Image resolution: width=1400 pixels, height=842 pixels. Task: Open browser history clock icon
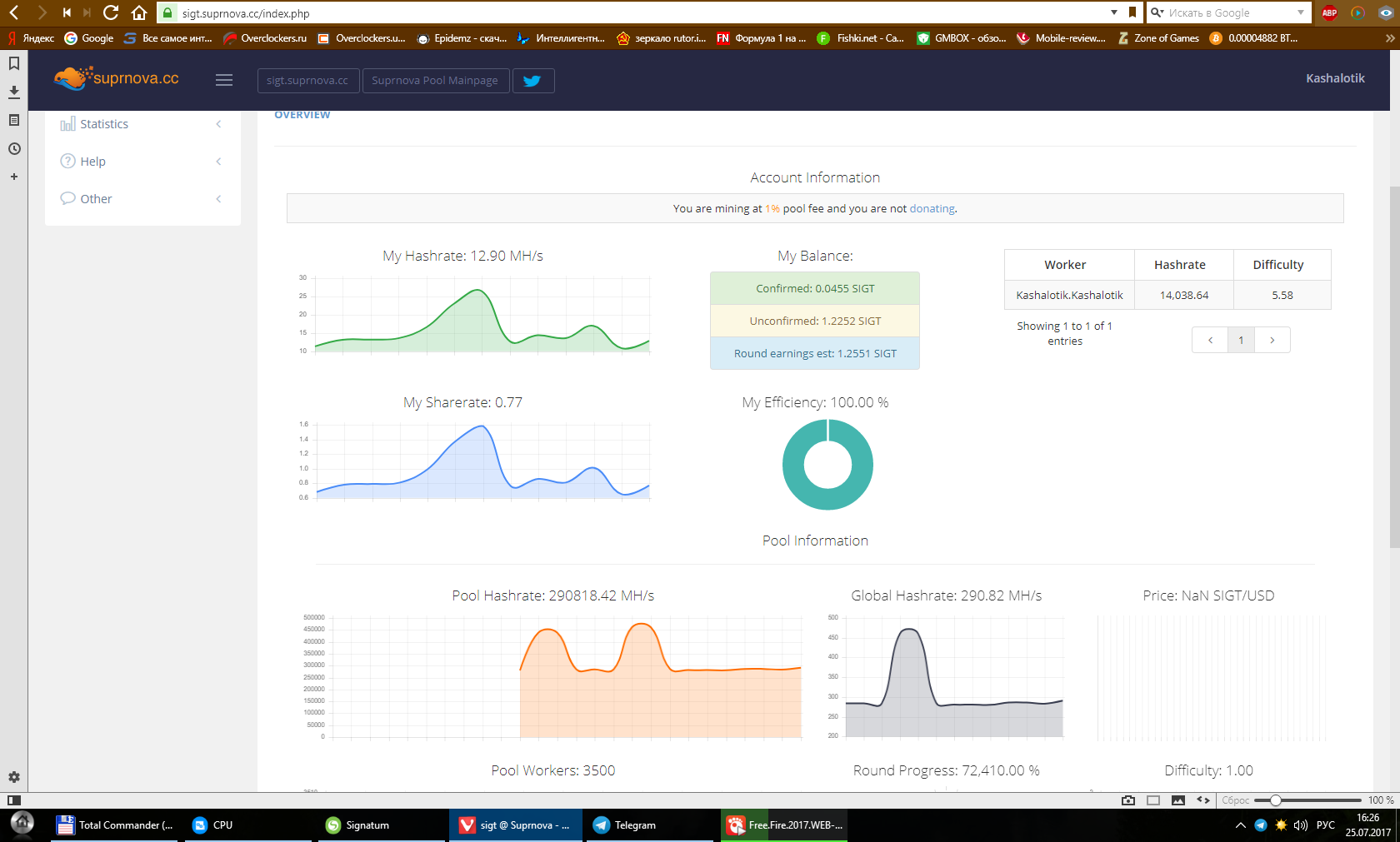[x=14, y=149]
